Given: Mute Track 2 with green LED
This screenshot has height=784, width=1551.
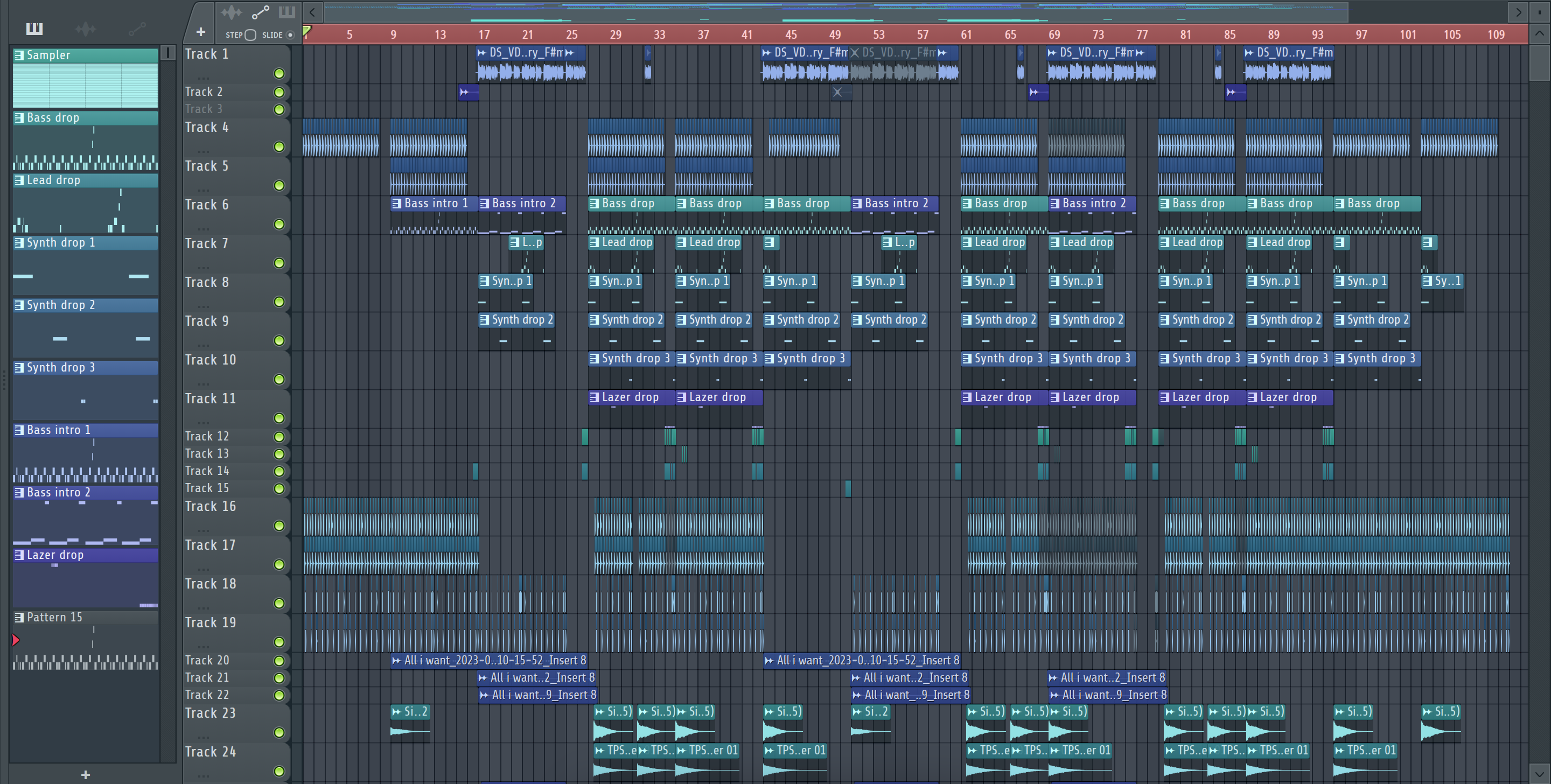Looking at the screenshot, I should tap(279, 92).
